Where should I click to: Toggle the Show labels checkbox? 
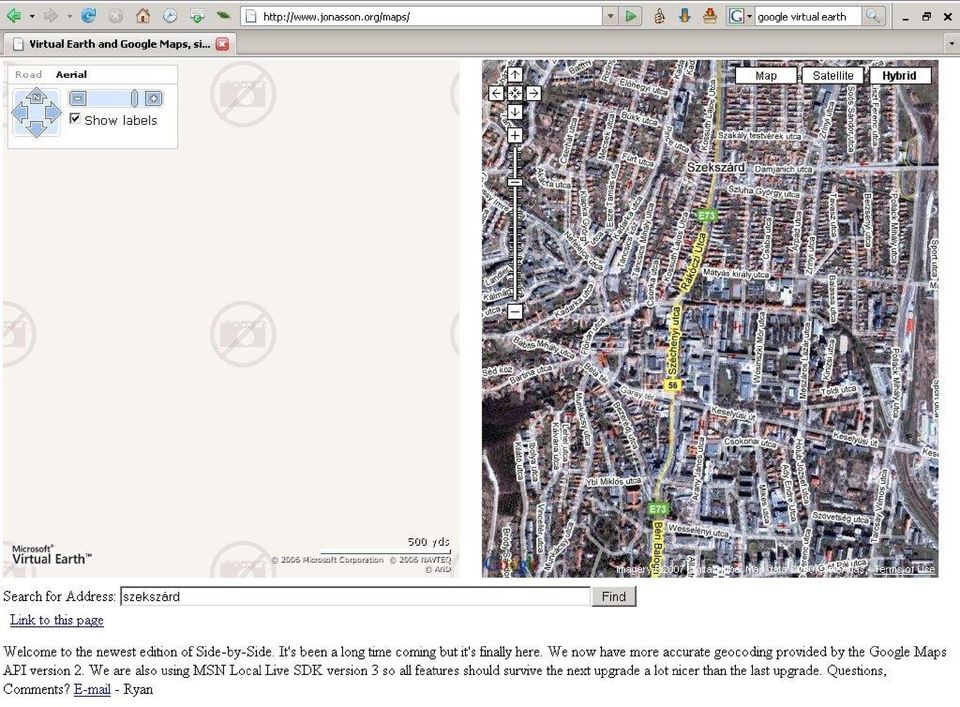[x=75, y=119]
